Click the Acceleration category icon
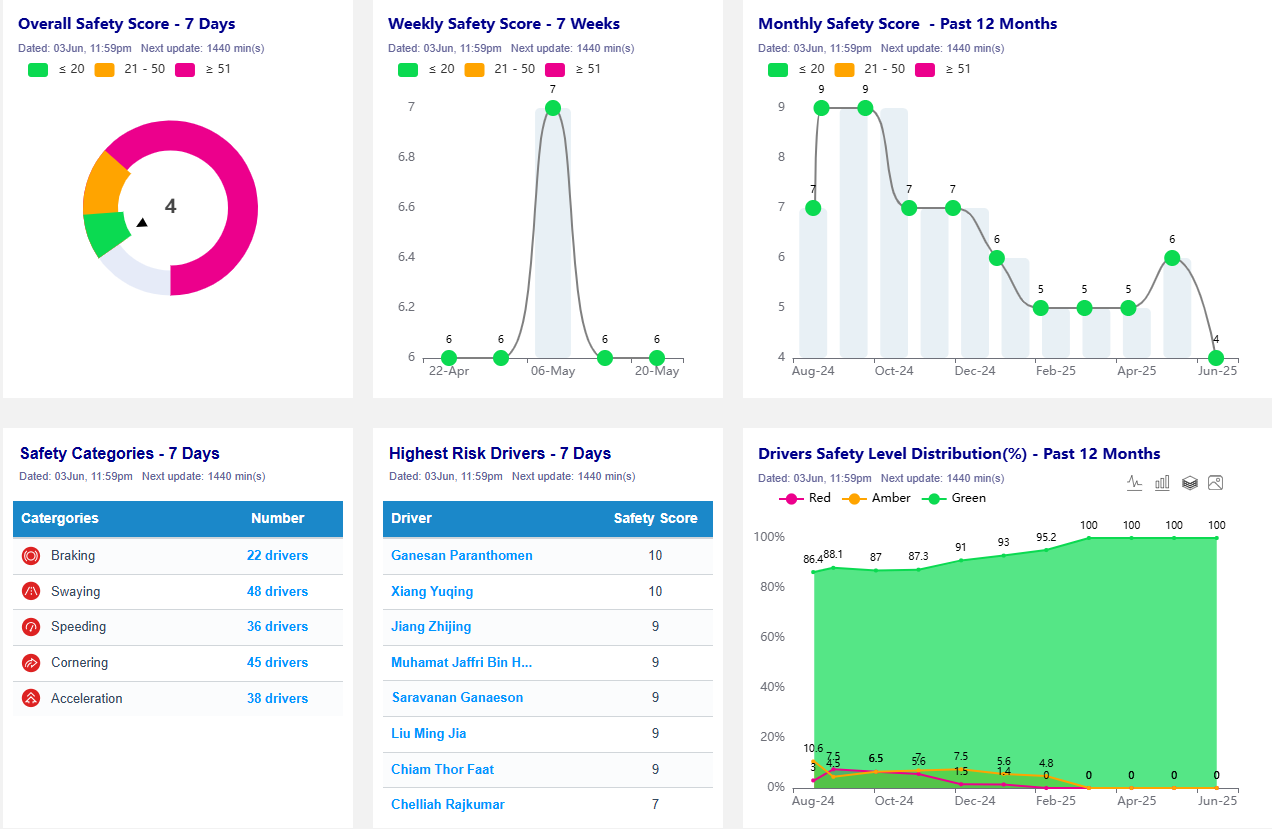The height and width of the screenshot is (829, 1272). click(31, 699)
